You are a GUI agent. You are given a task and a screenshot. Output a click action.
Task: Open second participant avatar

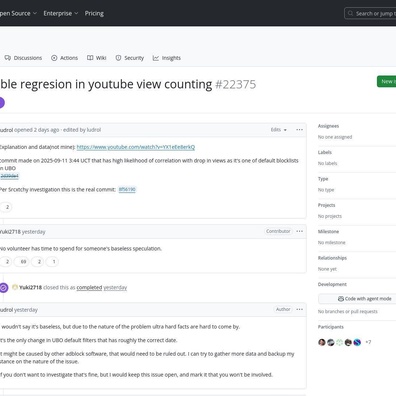tap(331, 342)
